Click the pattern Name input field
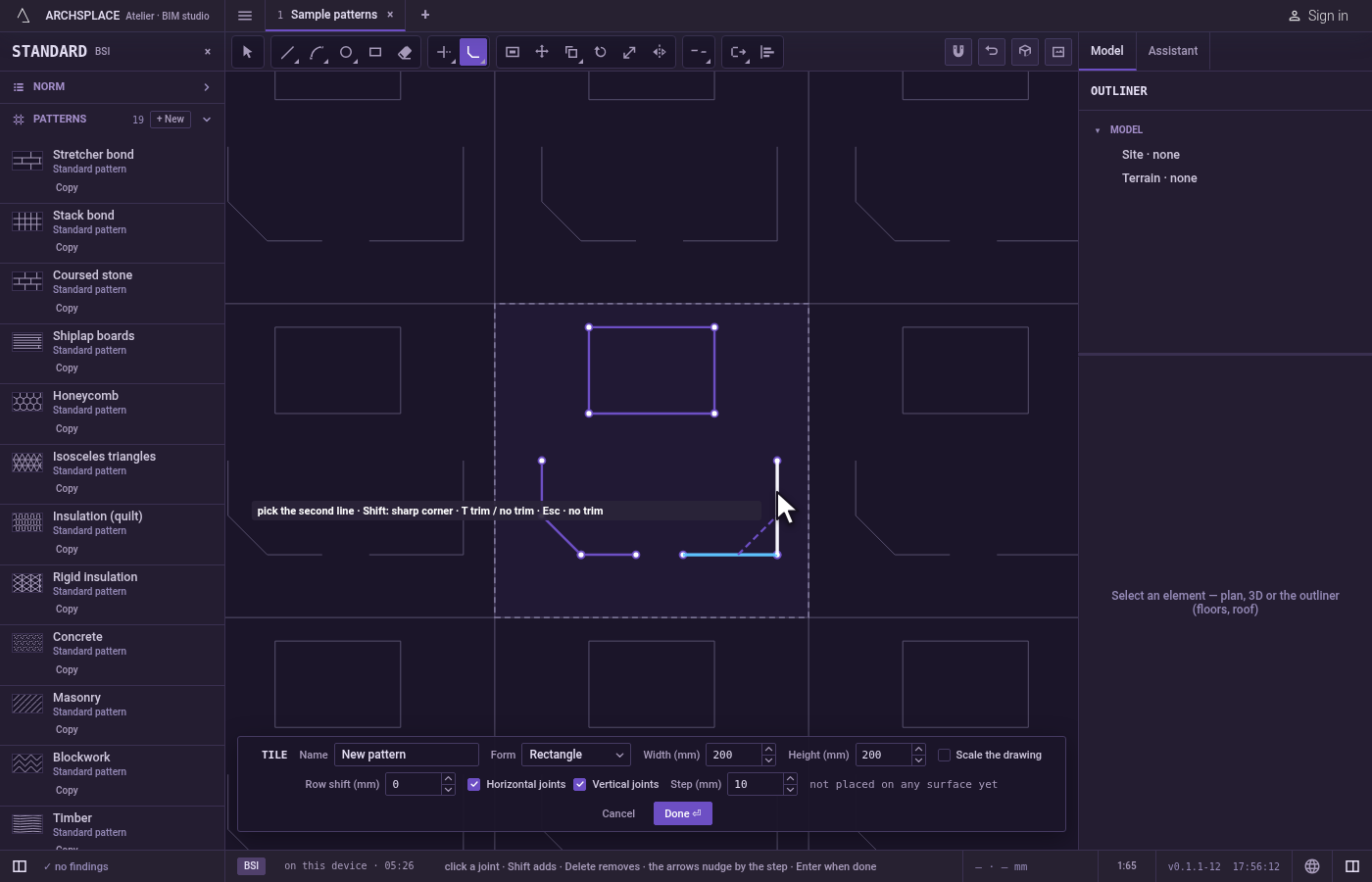Viewport: 1372px width, 882px height. pos(407,755)
